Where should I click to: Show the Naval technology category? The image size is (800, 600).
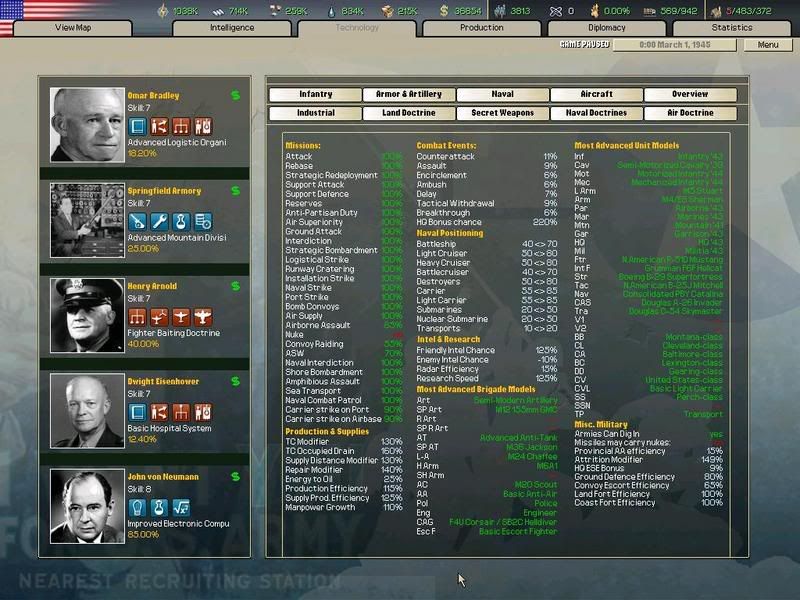click(x=503, y=94)
